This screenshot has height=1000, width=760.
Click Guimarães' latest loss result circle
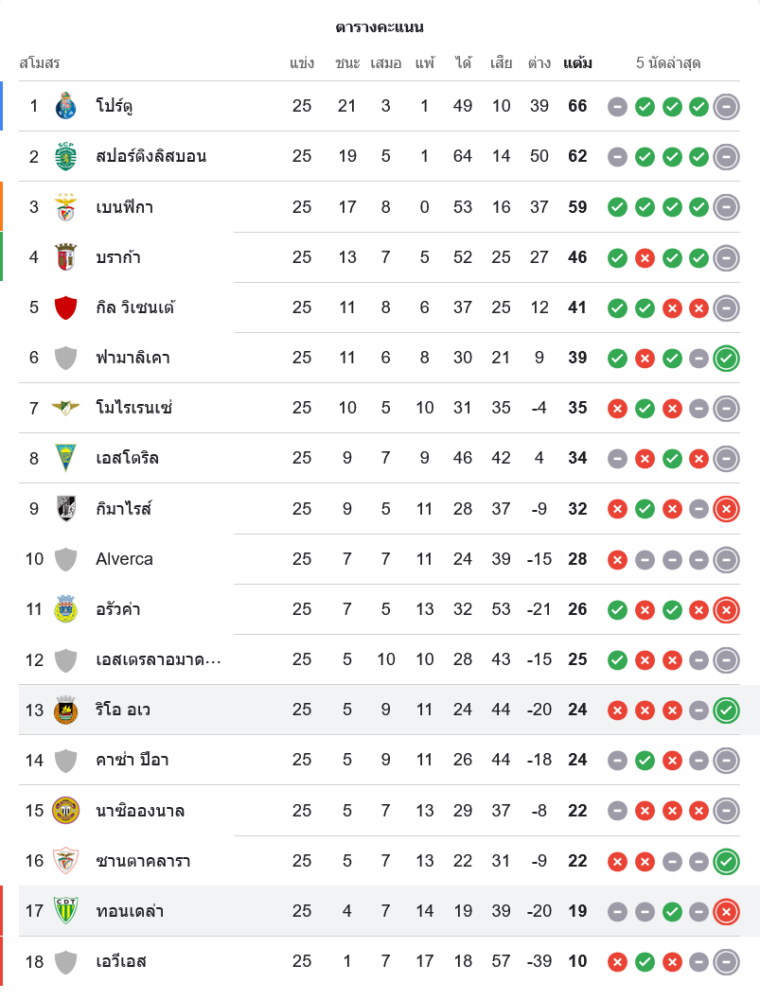point(727,509)
